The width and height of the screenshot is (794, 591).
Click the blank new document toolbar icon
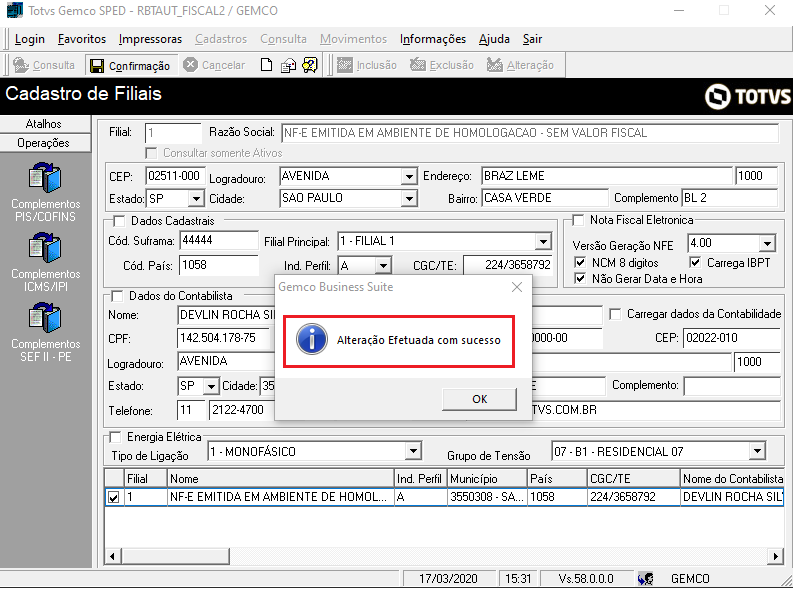point(266,65)
